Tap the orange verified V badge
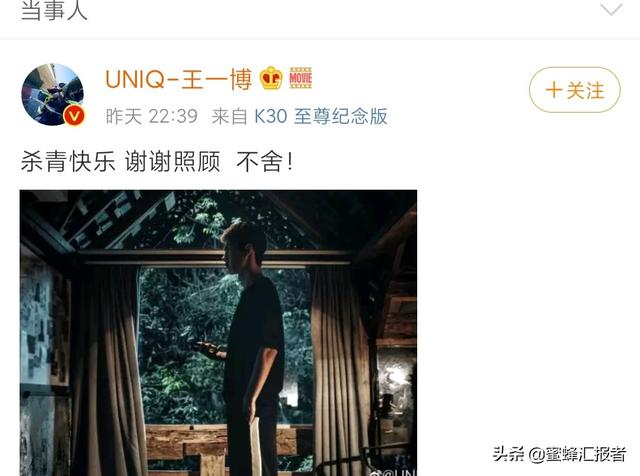The height and width of the screenshot is (476, 640). pos(74,116)
